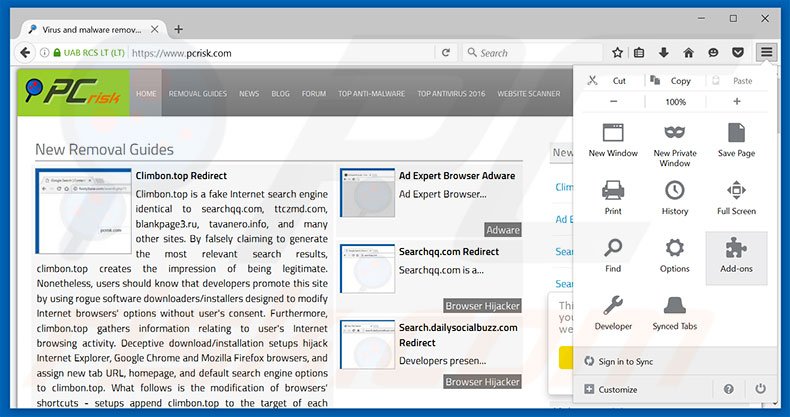Bookmark this page with star icon
The height and width of the screenshot is (417, 790).
617,52
